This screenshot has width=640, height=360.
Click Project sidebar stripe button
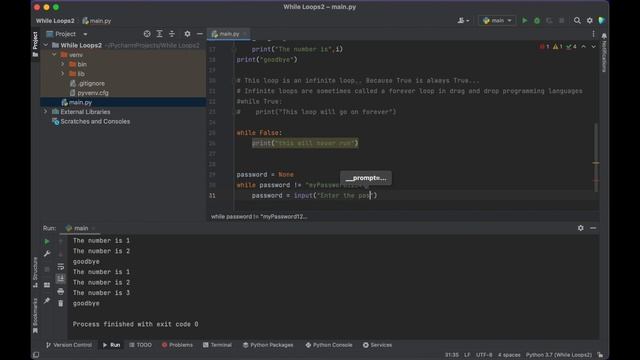36,44
